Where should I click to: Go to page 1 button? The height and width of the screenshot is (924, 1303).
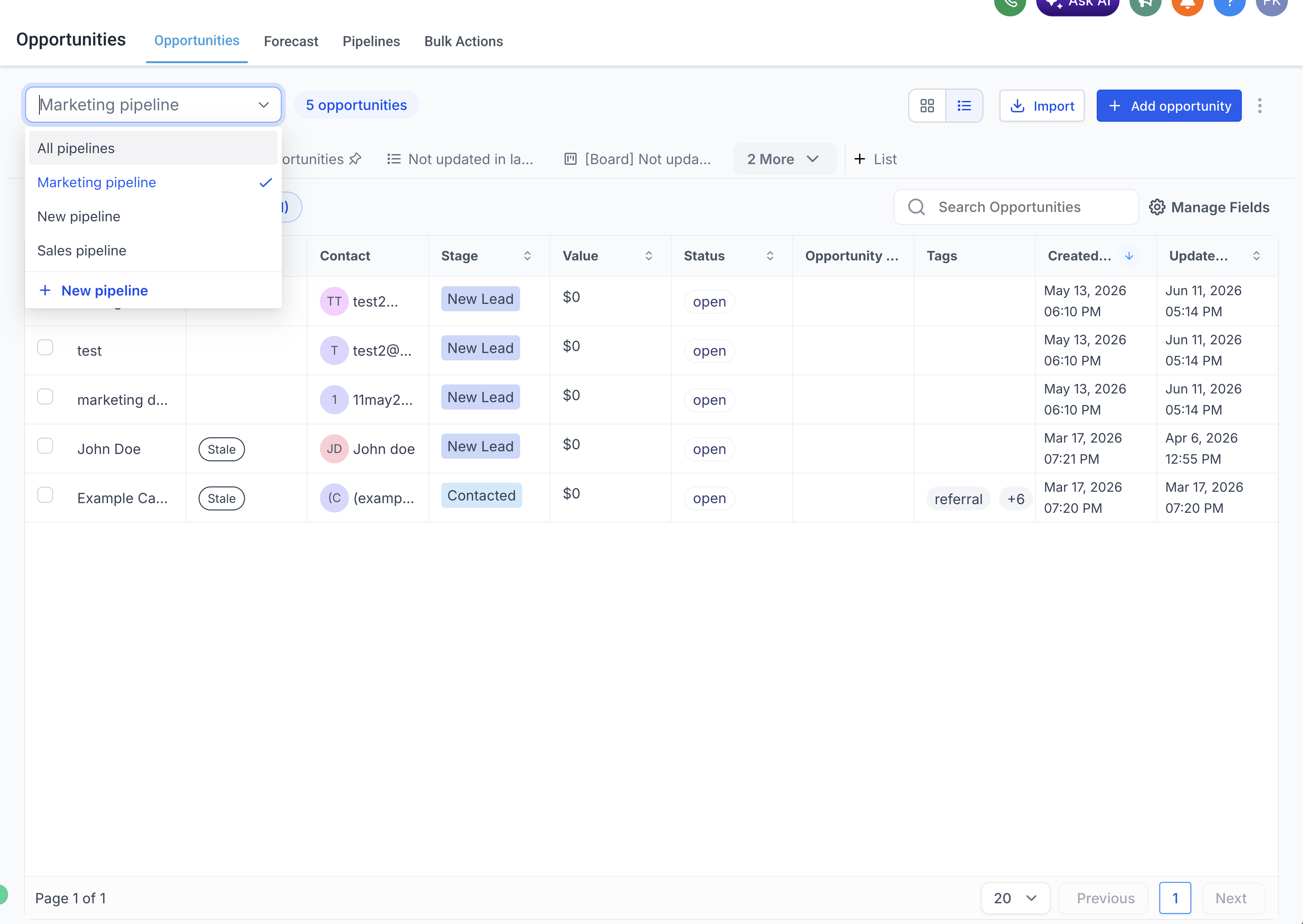click(x=1175, y=898)
